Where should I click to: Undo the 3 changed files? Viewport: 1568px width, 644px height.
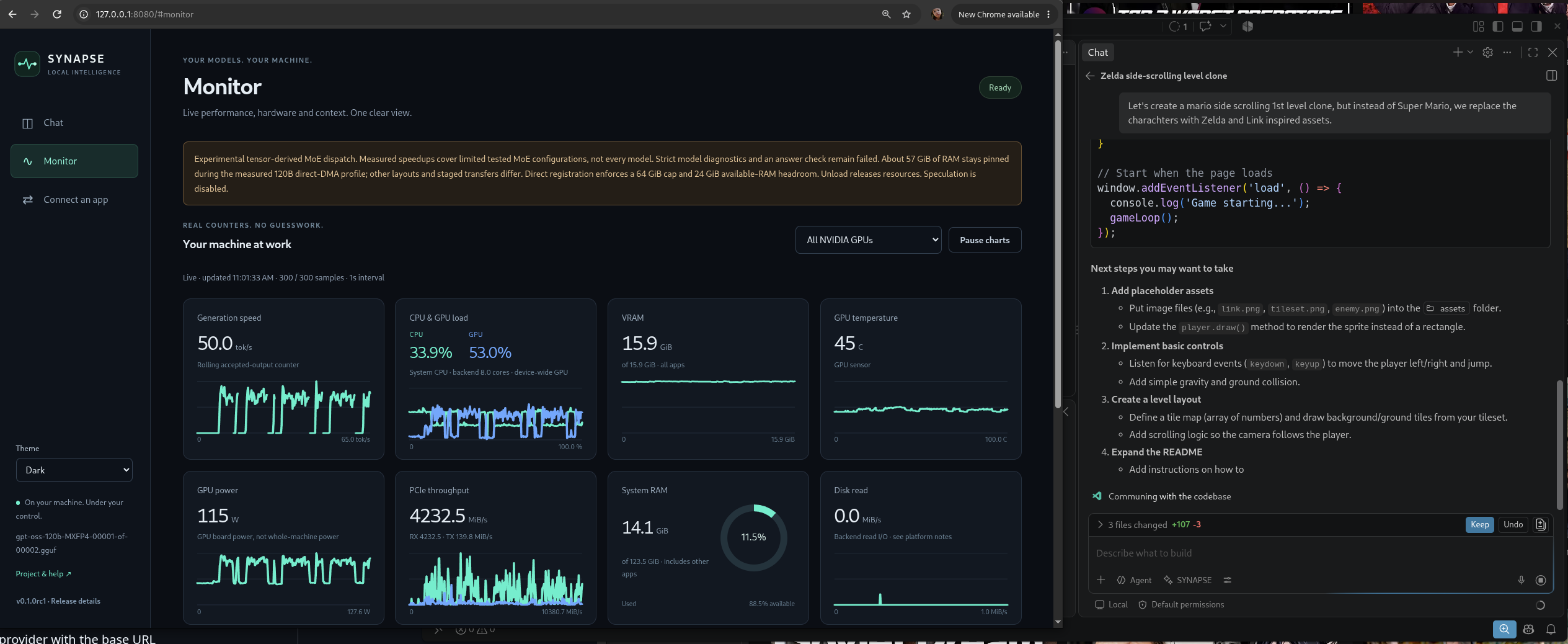point(1513,525)
